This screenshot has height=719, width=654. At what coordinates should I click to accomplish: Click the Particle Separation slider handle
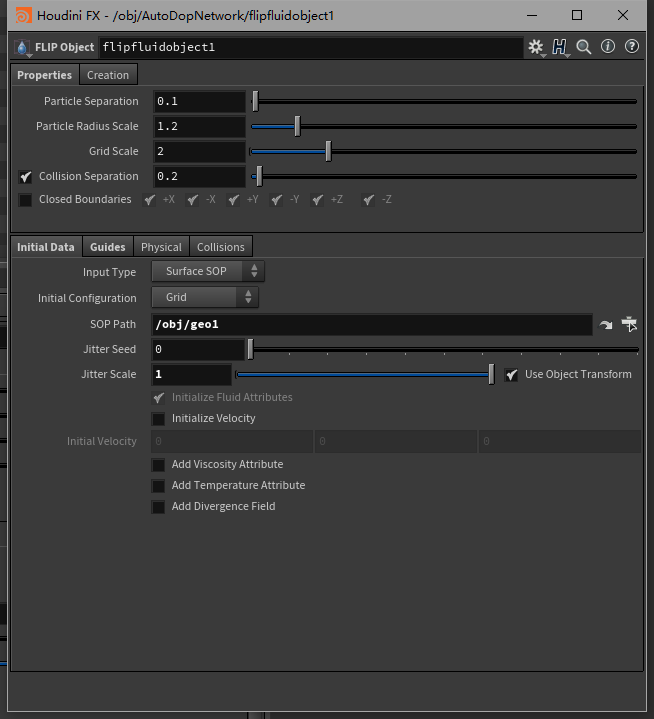click(255, 101)
